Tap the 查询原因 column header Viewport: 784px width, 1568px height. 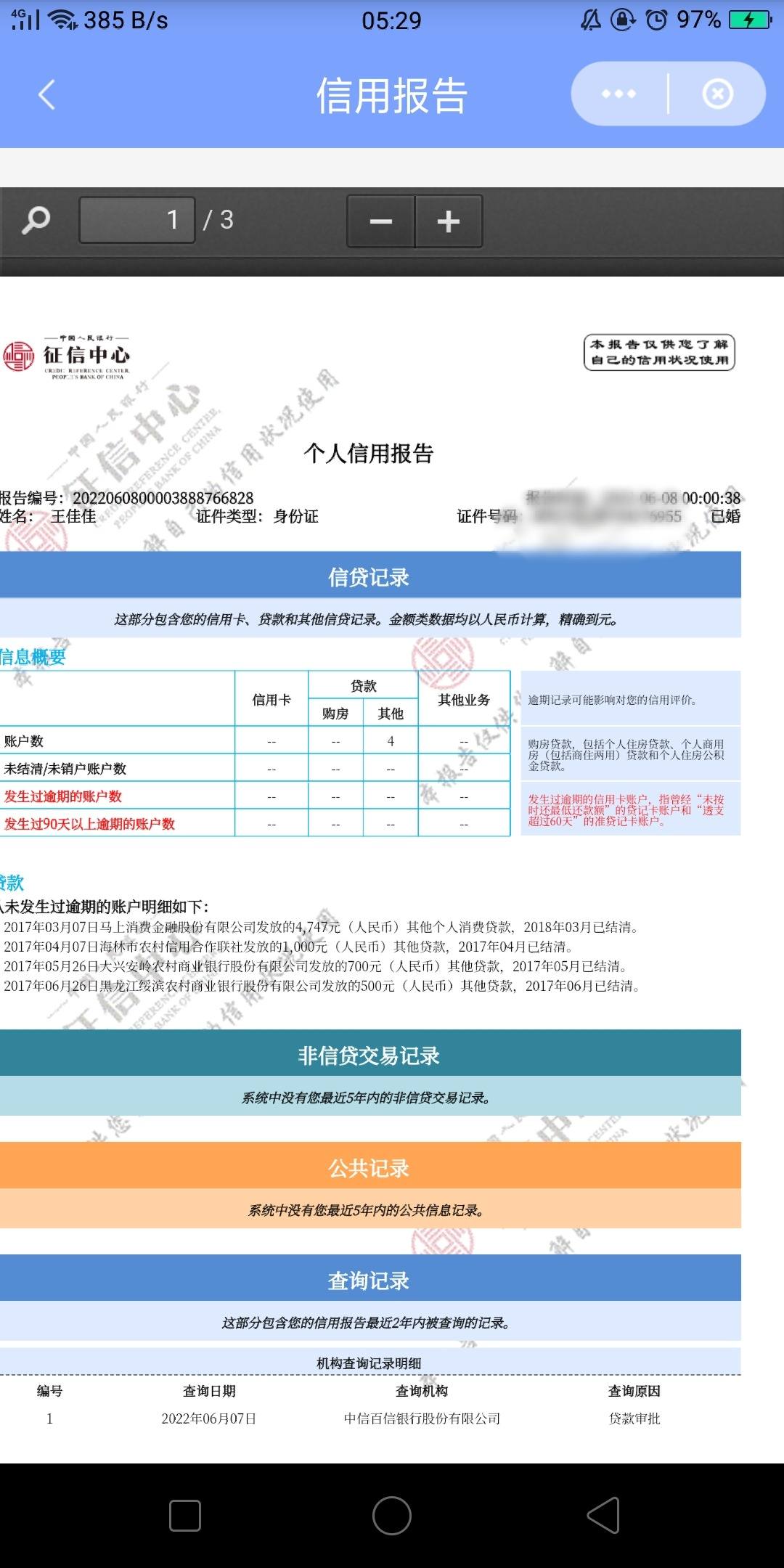(634, 1391)
